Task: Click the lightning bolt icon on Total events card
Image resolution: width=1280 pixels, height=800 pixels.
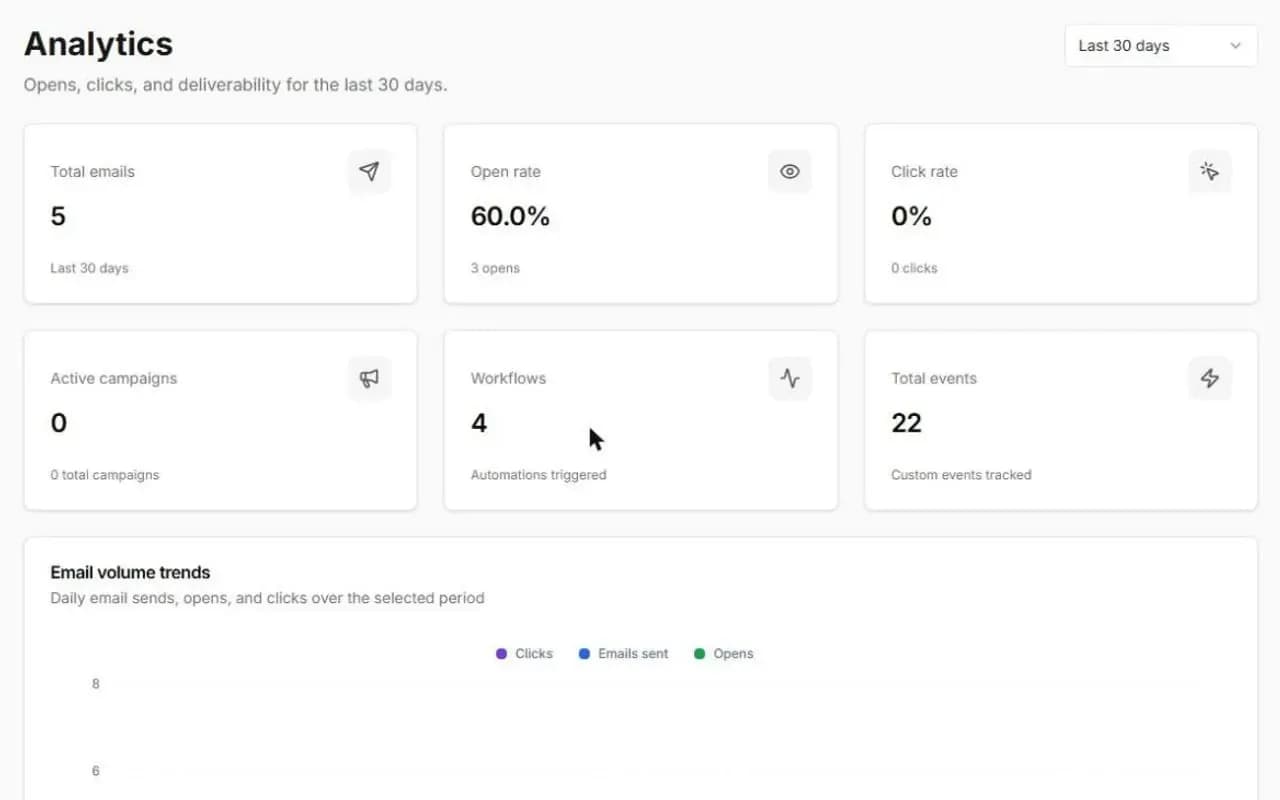Action: [x=1210, y=379]
